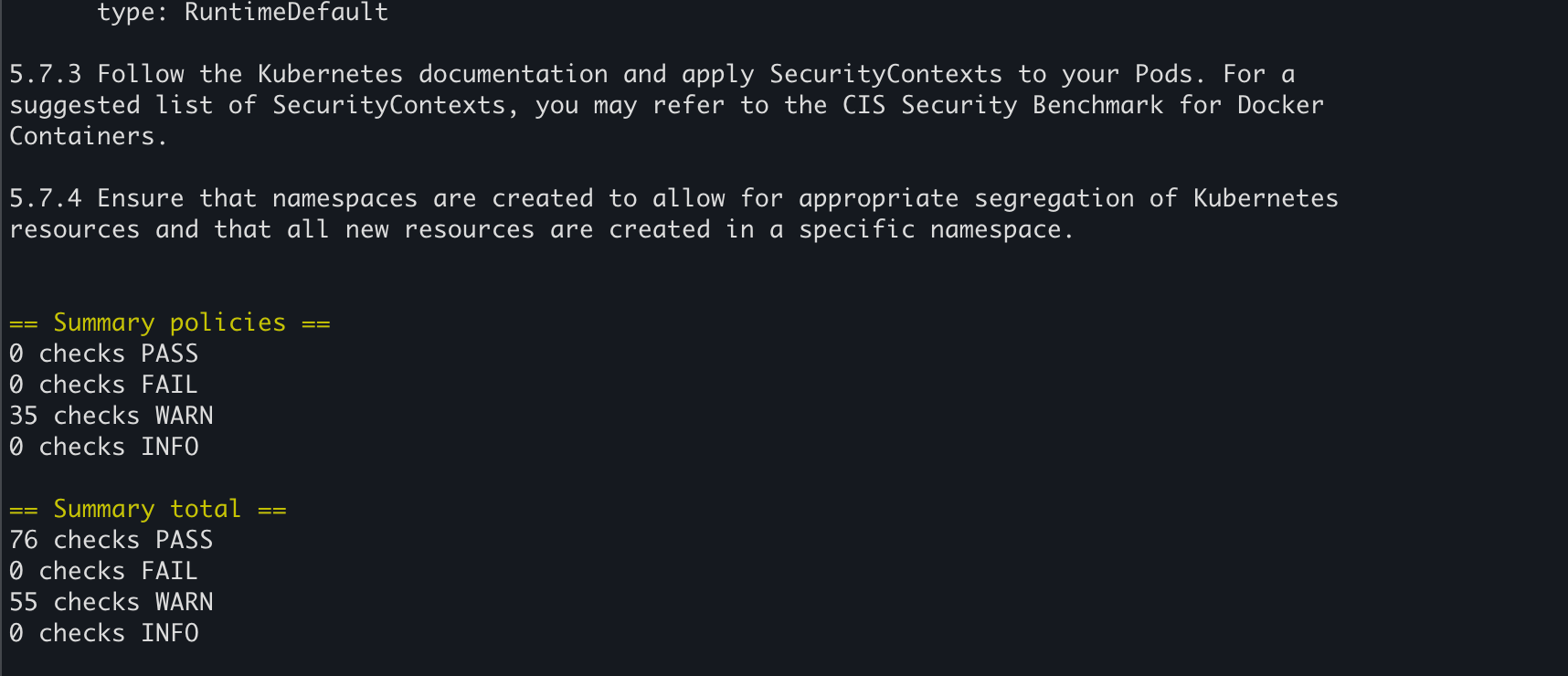Click '0 checks INFO' under Summary total
Viewport: 1568px width, 676px height.
coord(104,633)
